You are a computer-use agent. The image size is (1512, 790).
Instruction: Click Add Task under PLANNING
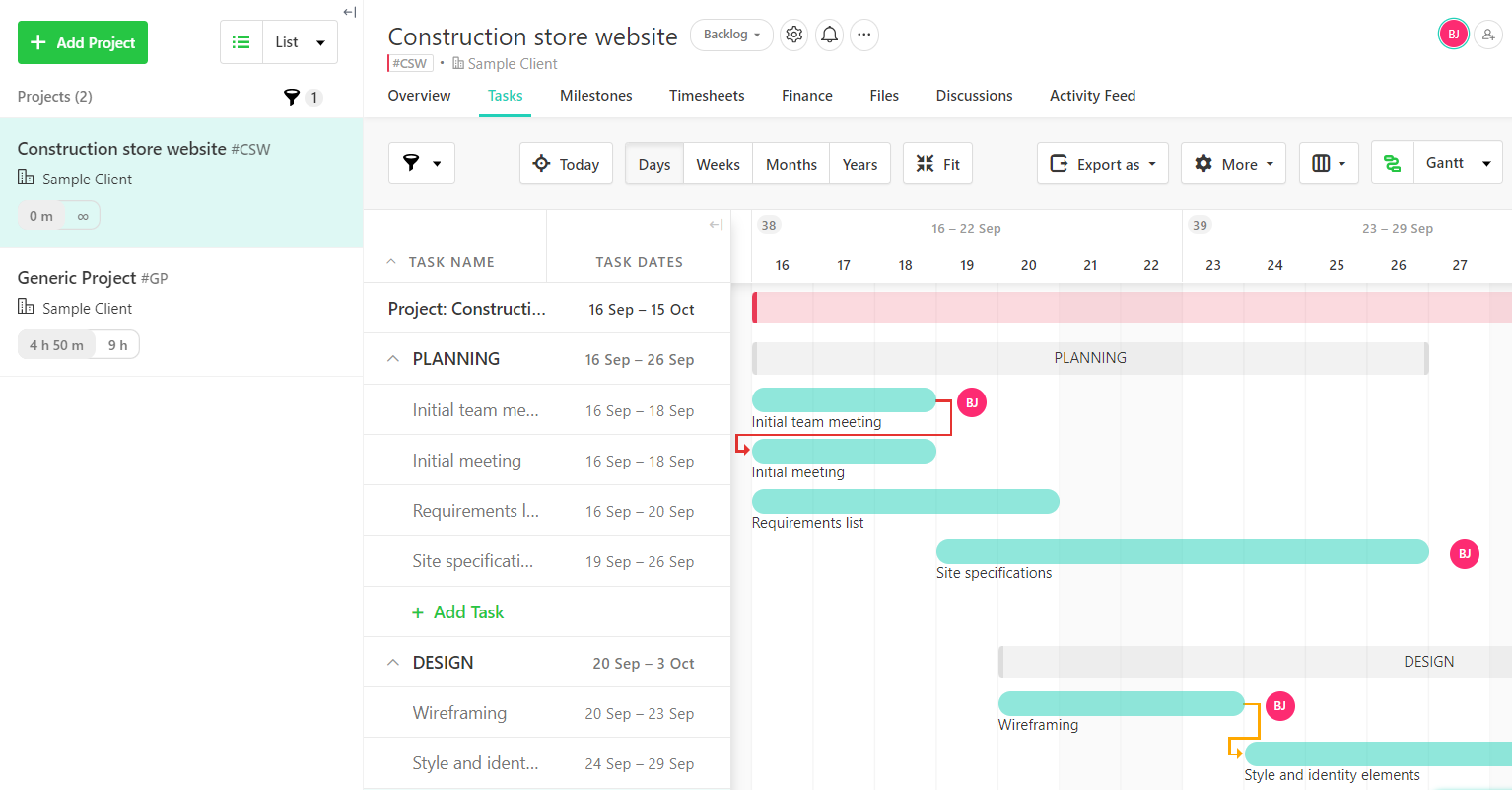(x=458, y=612)
